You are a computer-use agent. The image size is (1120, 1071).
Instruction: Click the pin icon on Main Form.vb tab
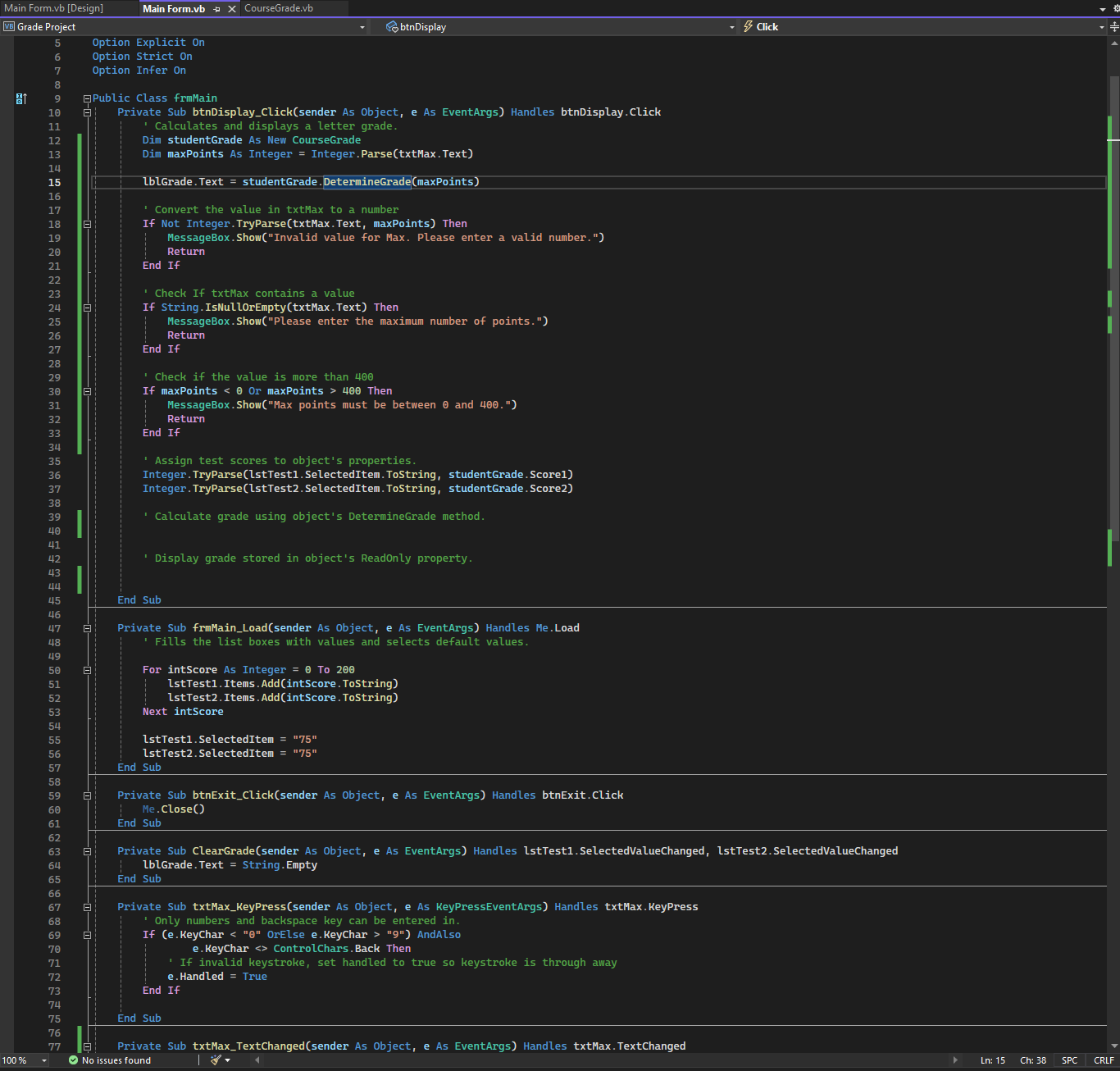pos(217,9)
